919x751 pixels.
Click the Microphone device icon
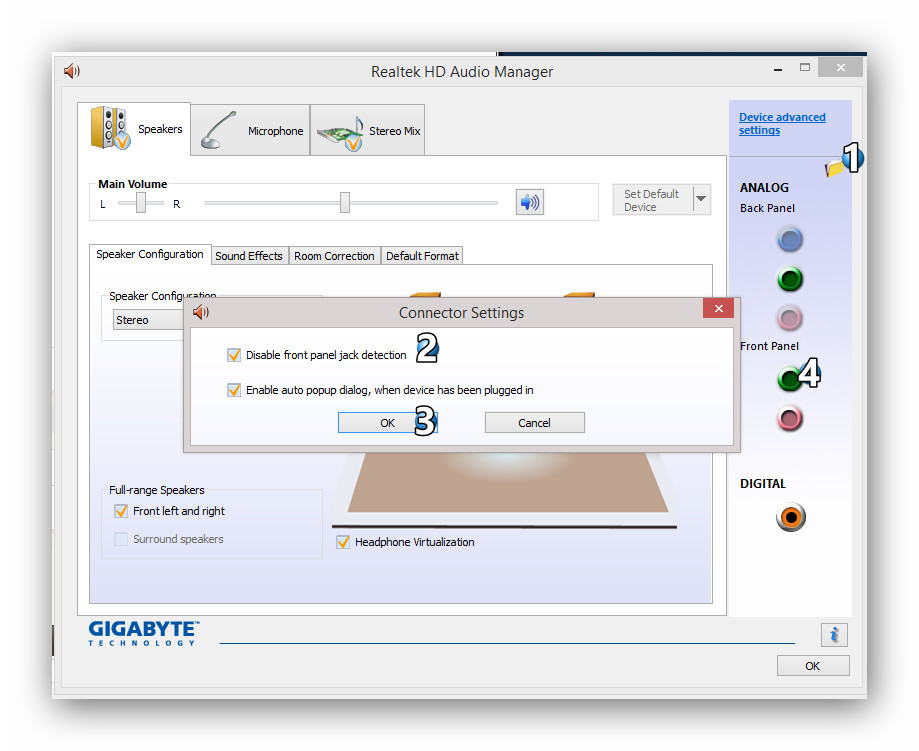pyautogui.click(x=217, y=130)
